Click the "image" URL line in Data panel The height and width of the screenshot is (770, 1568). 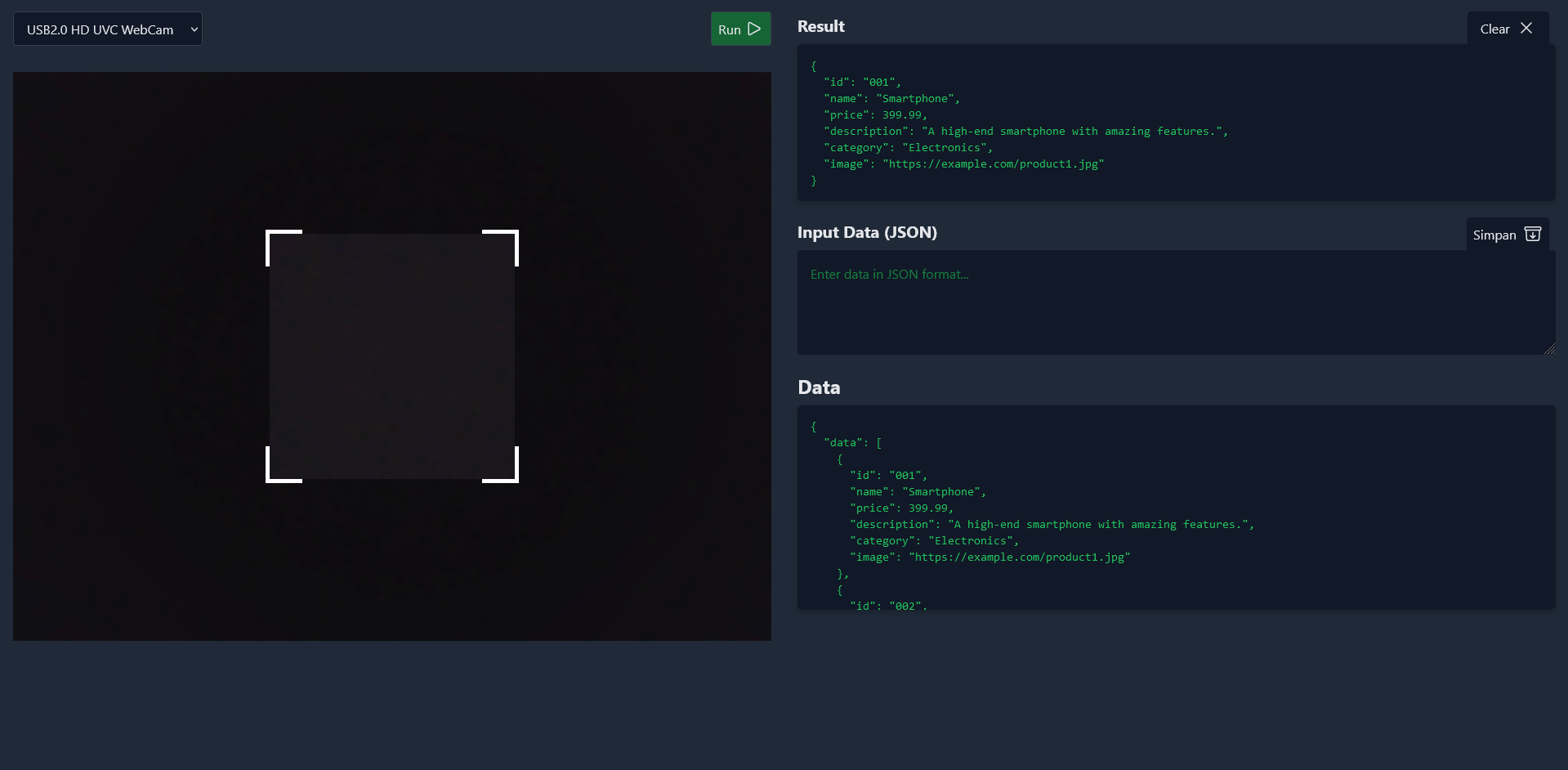point(989,557)
